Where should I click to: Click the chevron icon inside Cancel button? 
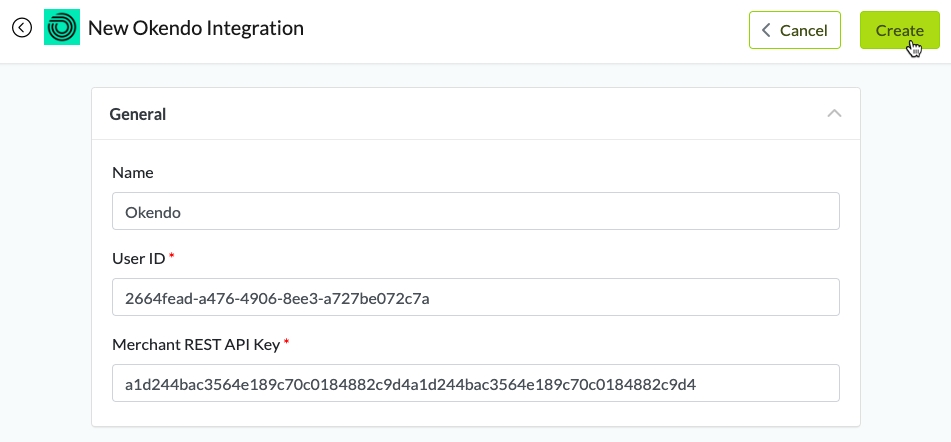pyautogui.click(x=766, y=30)
